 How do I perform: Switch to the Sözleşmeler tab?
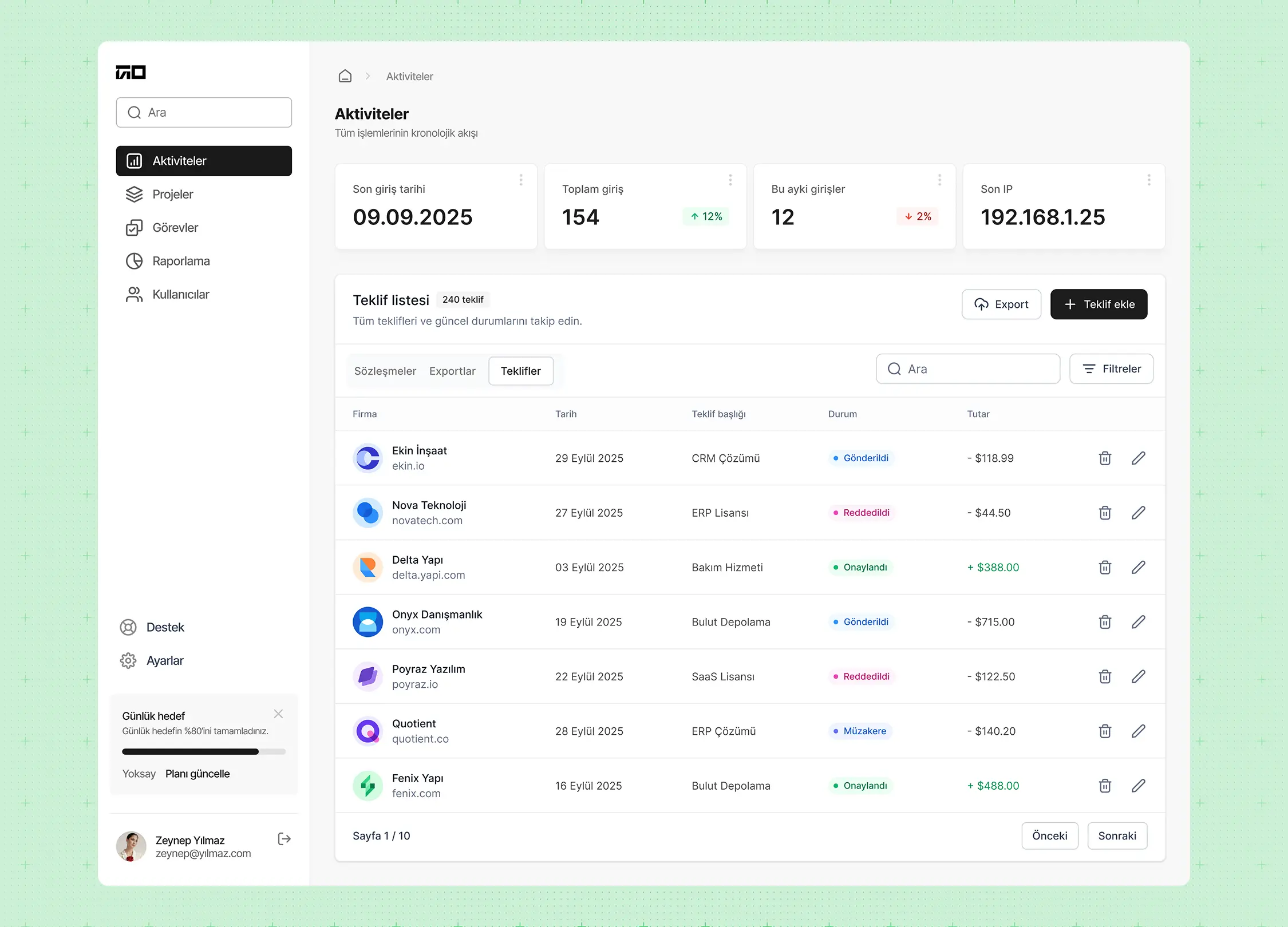click(385, 371)
